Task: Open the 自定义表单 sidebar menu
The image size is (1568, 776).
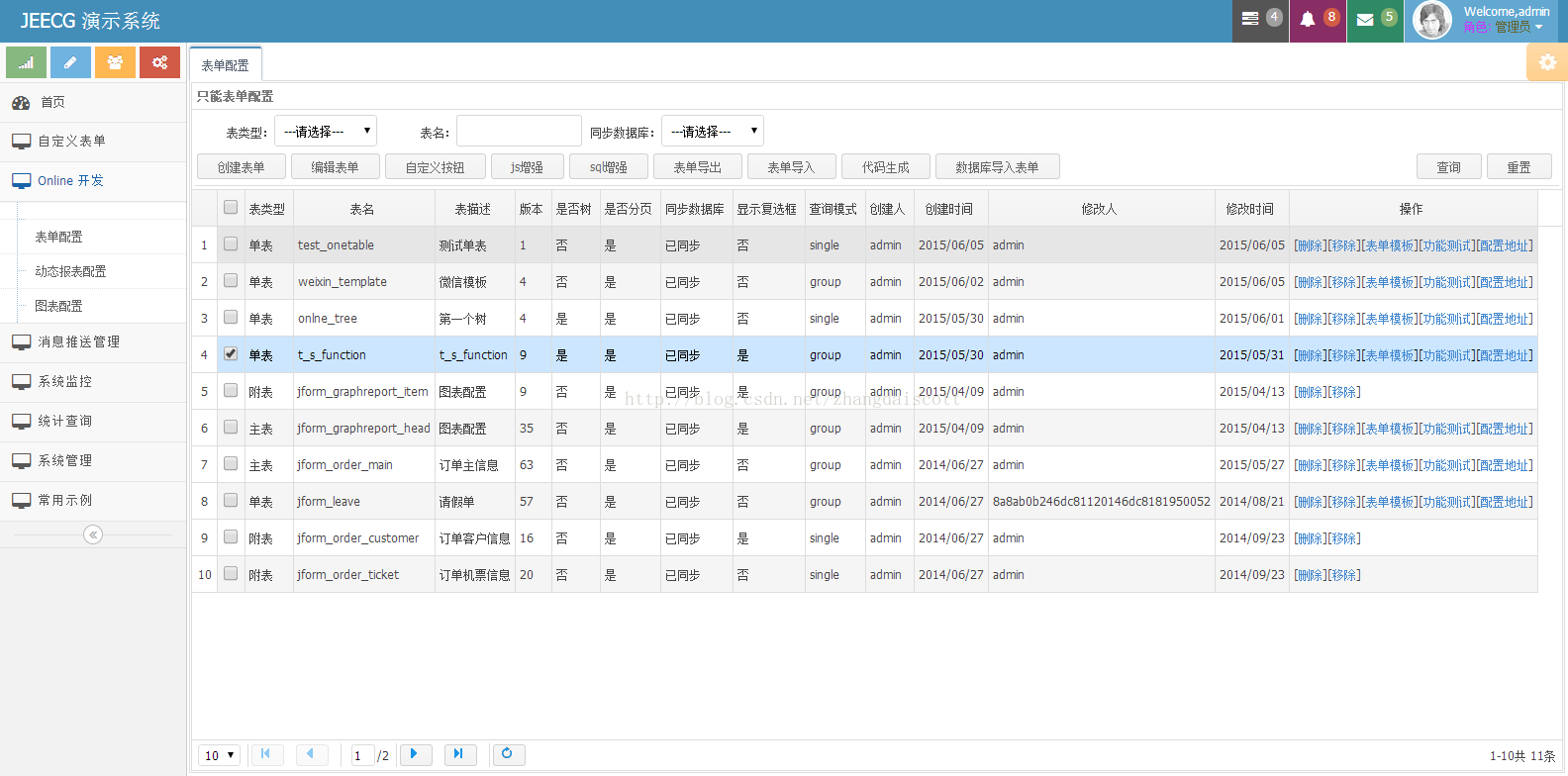Action: [93, 142]
